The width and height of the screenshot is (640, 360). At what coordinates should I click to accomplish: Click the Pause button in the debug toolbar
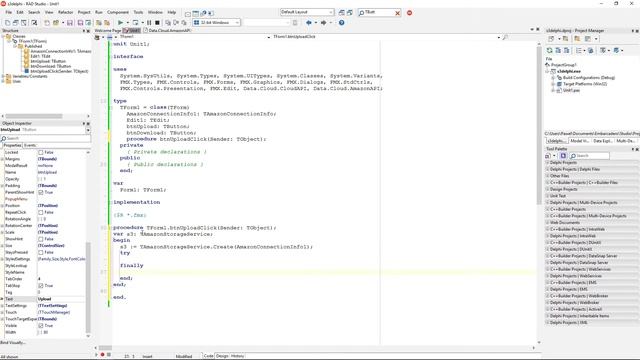(x=149, y=23)
